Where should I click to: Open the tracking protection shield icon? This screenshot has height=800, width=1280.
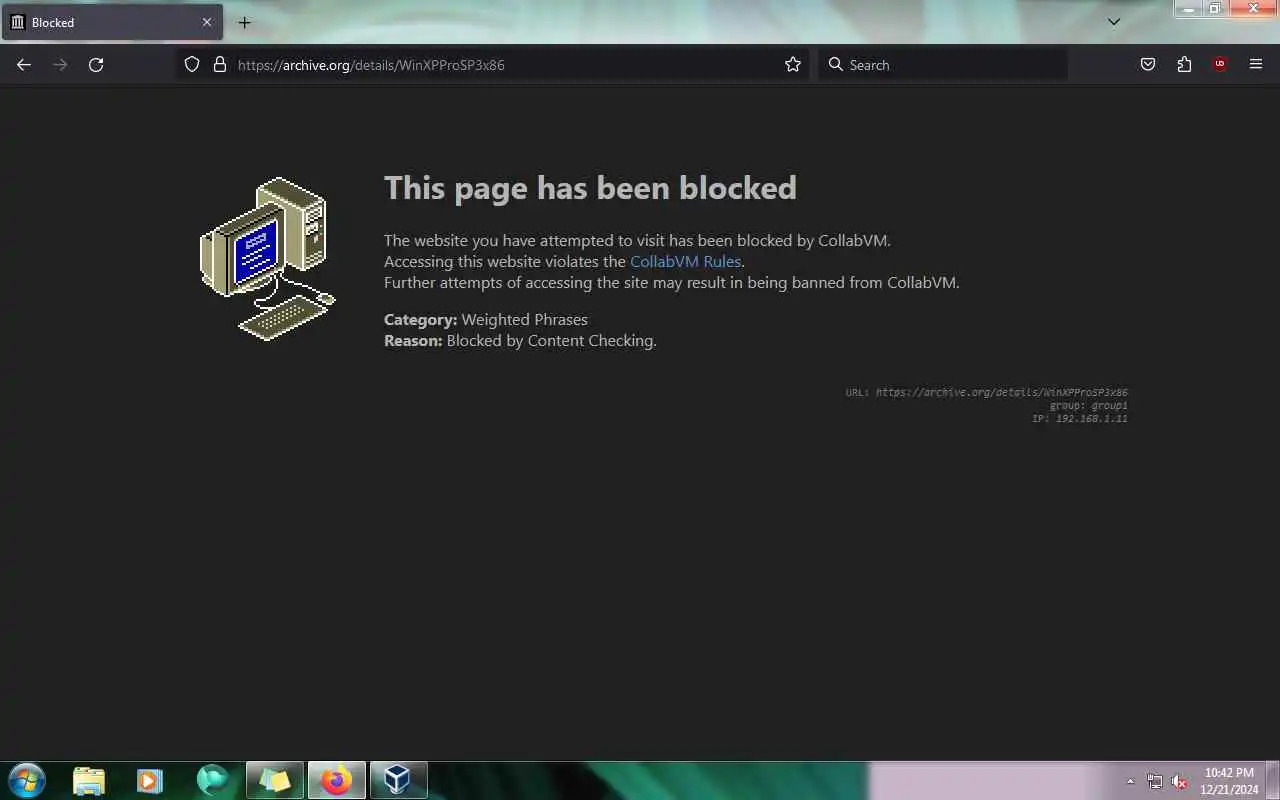click(x=192, y=65)
